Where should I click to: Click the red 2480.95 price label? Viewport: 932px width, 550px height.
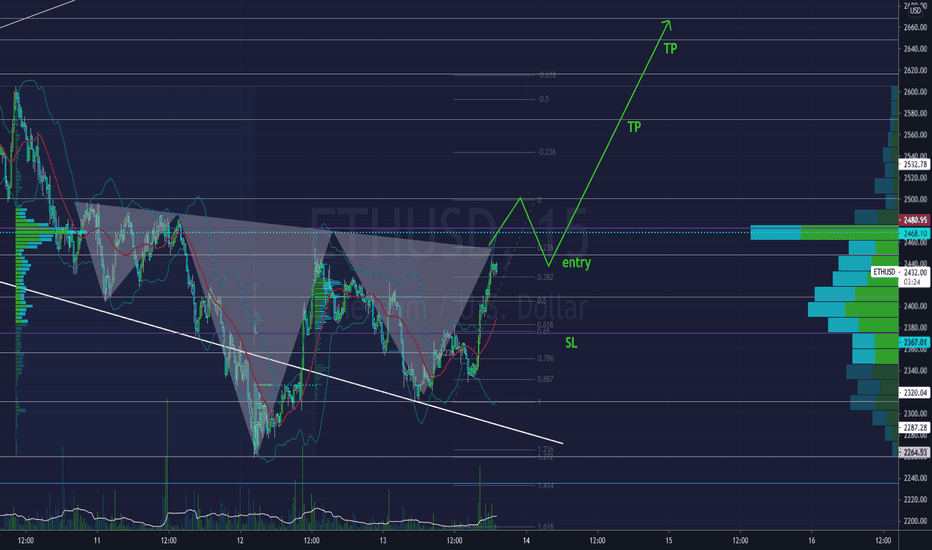click(915, 220)
